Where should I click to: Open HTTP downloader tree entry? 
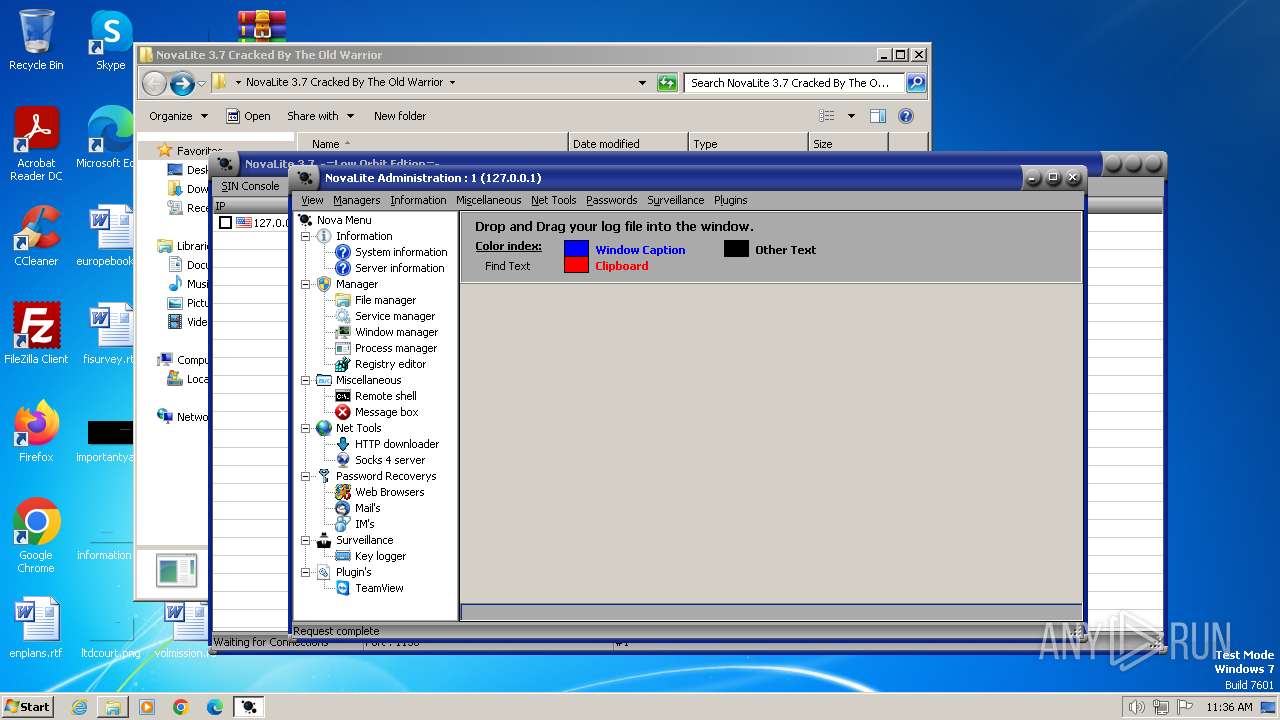[x=397, y=444]
